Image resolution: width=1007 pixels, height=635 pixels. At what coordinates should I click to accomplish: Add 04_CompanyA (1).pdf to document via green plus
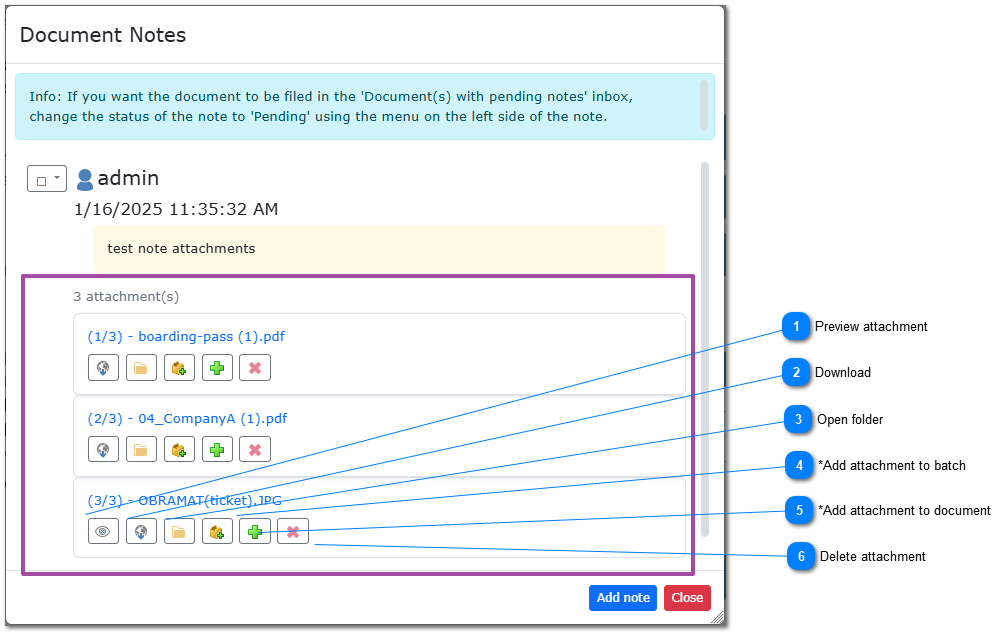[x=217, y=449]
